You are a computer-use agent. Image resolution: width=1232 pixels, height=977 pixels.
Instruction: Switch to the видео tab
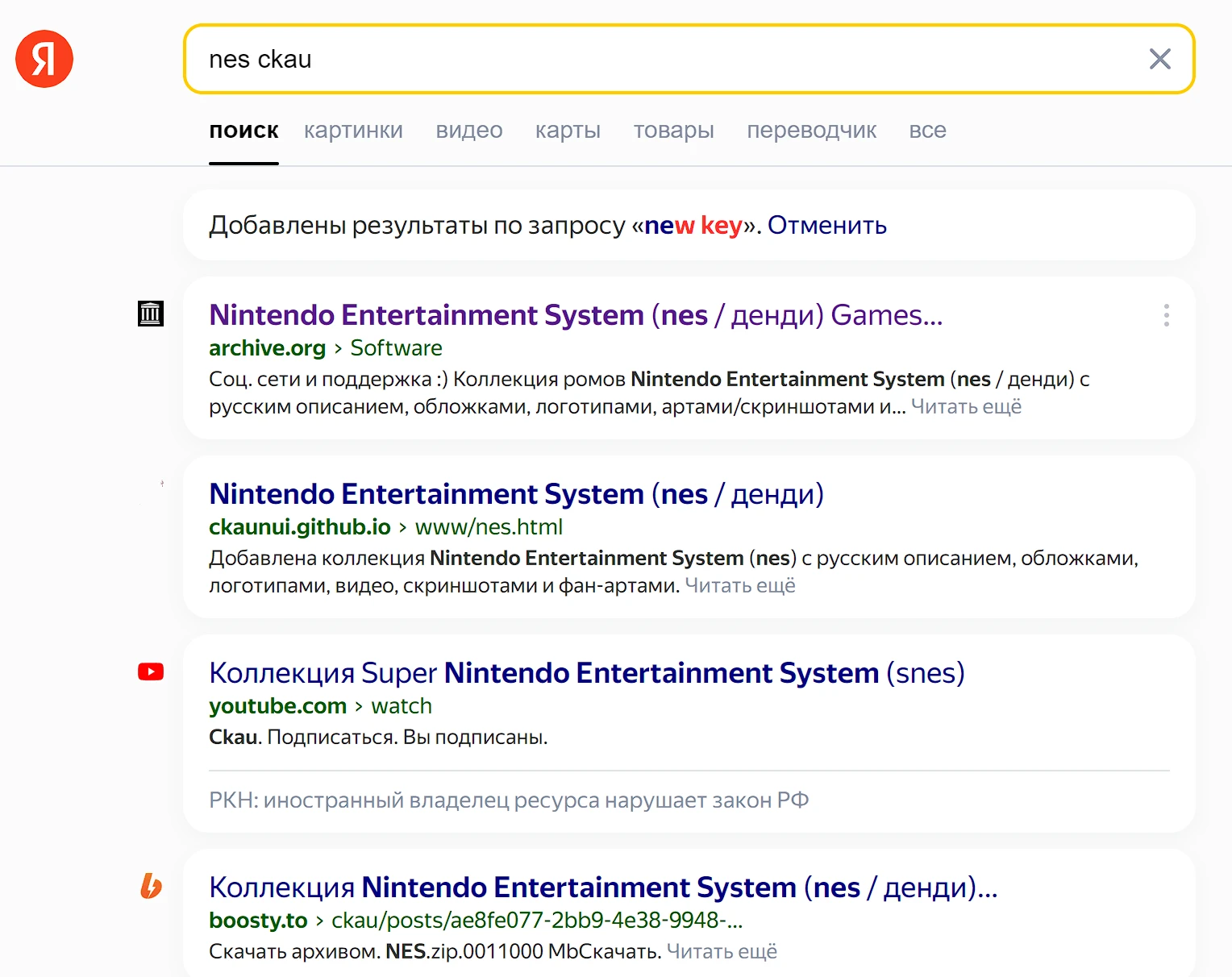point(469,131)
